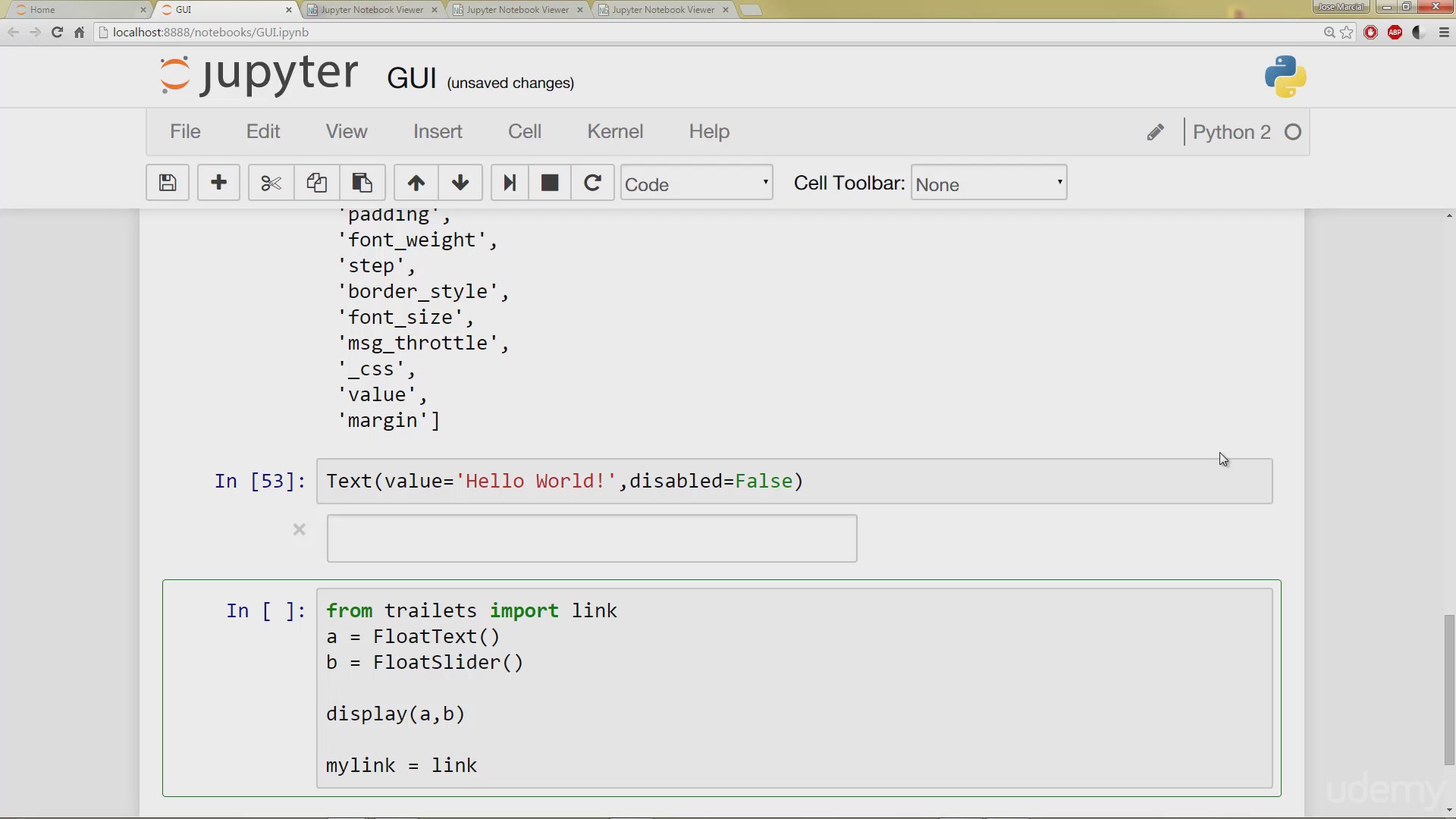
Task: Save the notebook with the floppy disk icon
Action: pos(168,183)
